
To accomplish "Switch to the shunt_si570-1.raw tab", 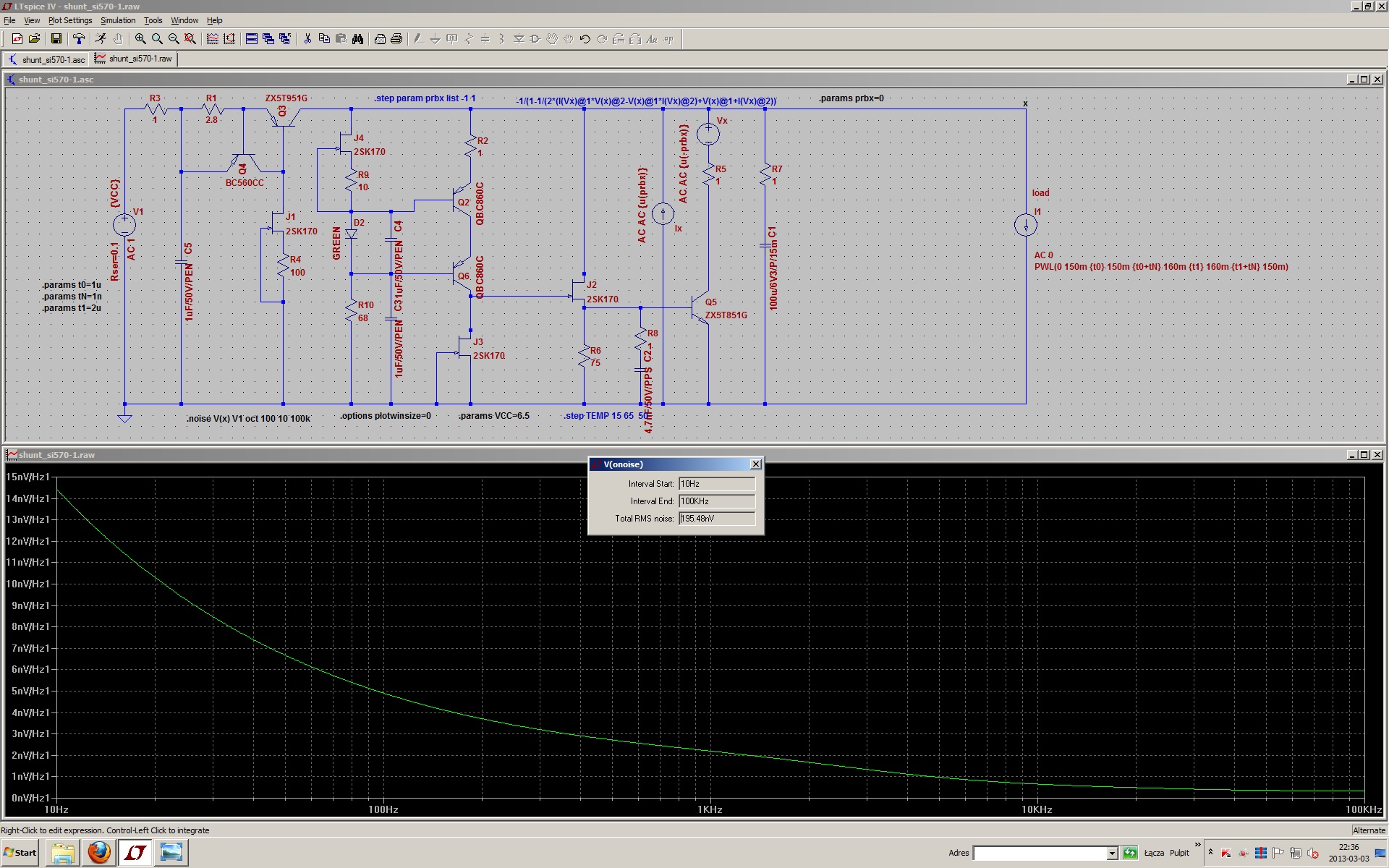I will click(x=134, y=59).
